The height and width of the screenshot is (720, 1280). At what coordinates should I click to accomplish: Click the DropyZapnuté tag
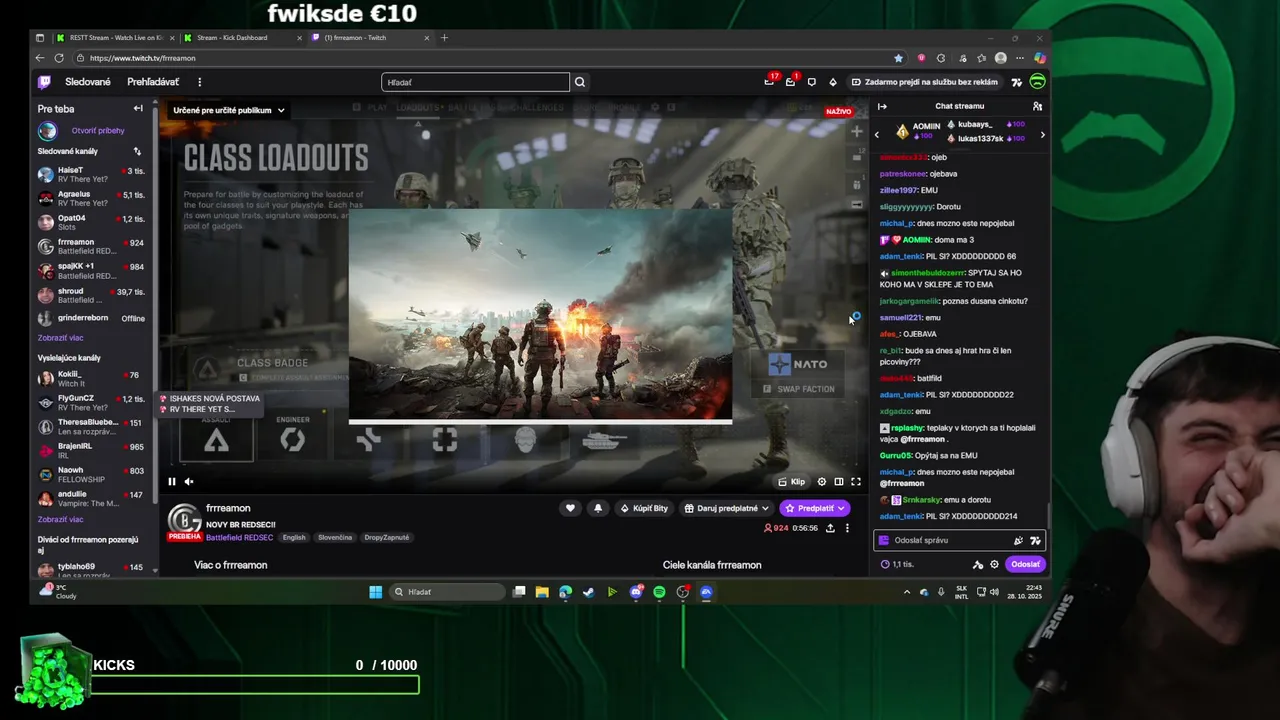click(x=387, y=537)
